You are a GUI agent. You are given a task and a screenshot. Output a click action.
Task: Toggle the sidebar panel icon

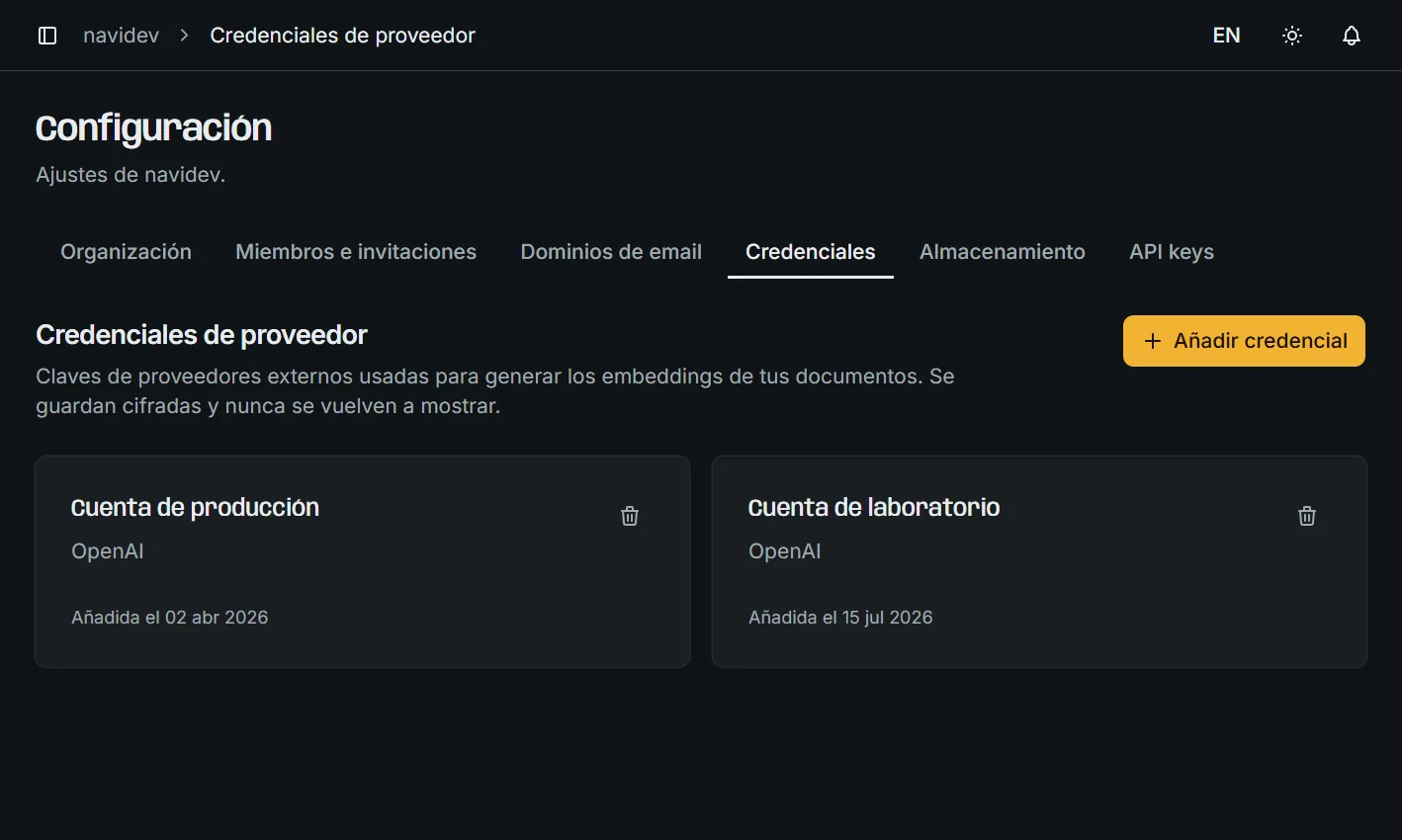point(47,36)
